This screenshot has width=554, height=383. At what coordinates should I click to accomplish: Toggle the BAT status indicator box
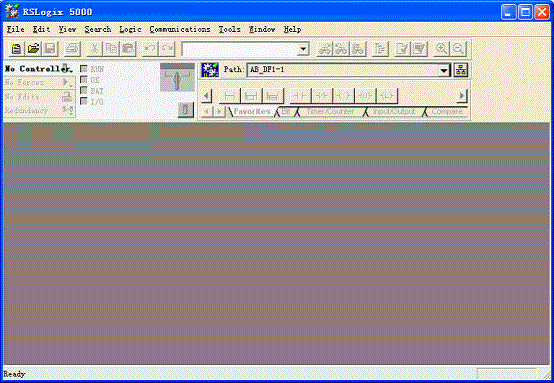pos(84,91)
